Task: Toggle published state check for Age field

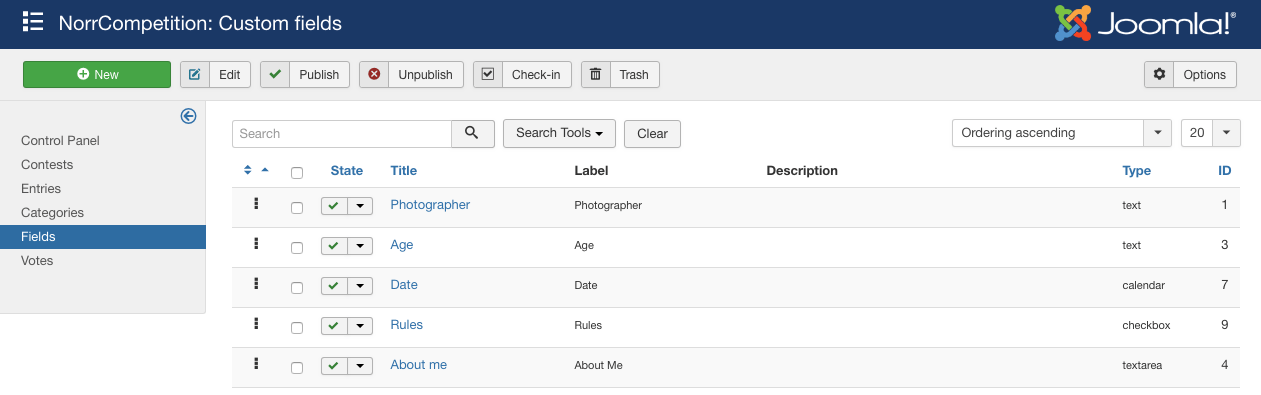Action: (x=333, y=246)
